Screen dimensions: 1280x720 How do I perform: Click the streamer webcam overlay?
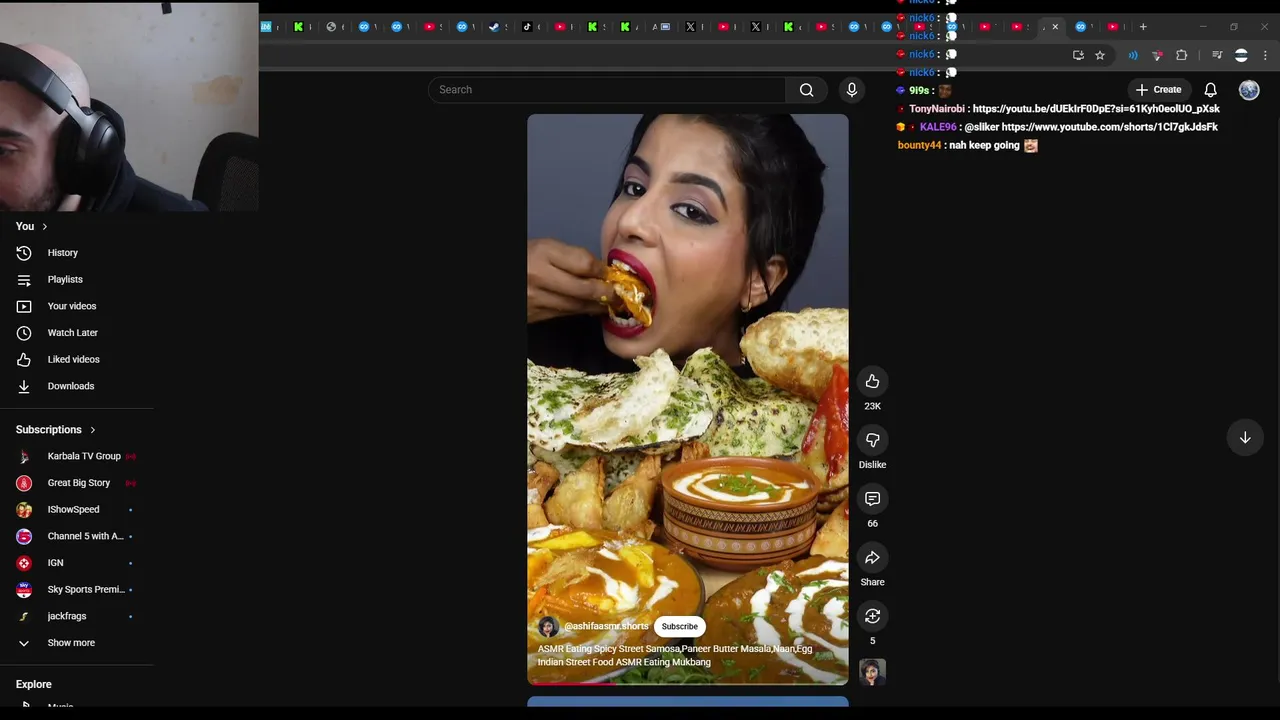click(129, 106)
